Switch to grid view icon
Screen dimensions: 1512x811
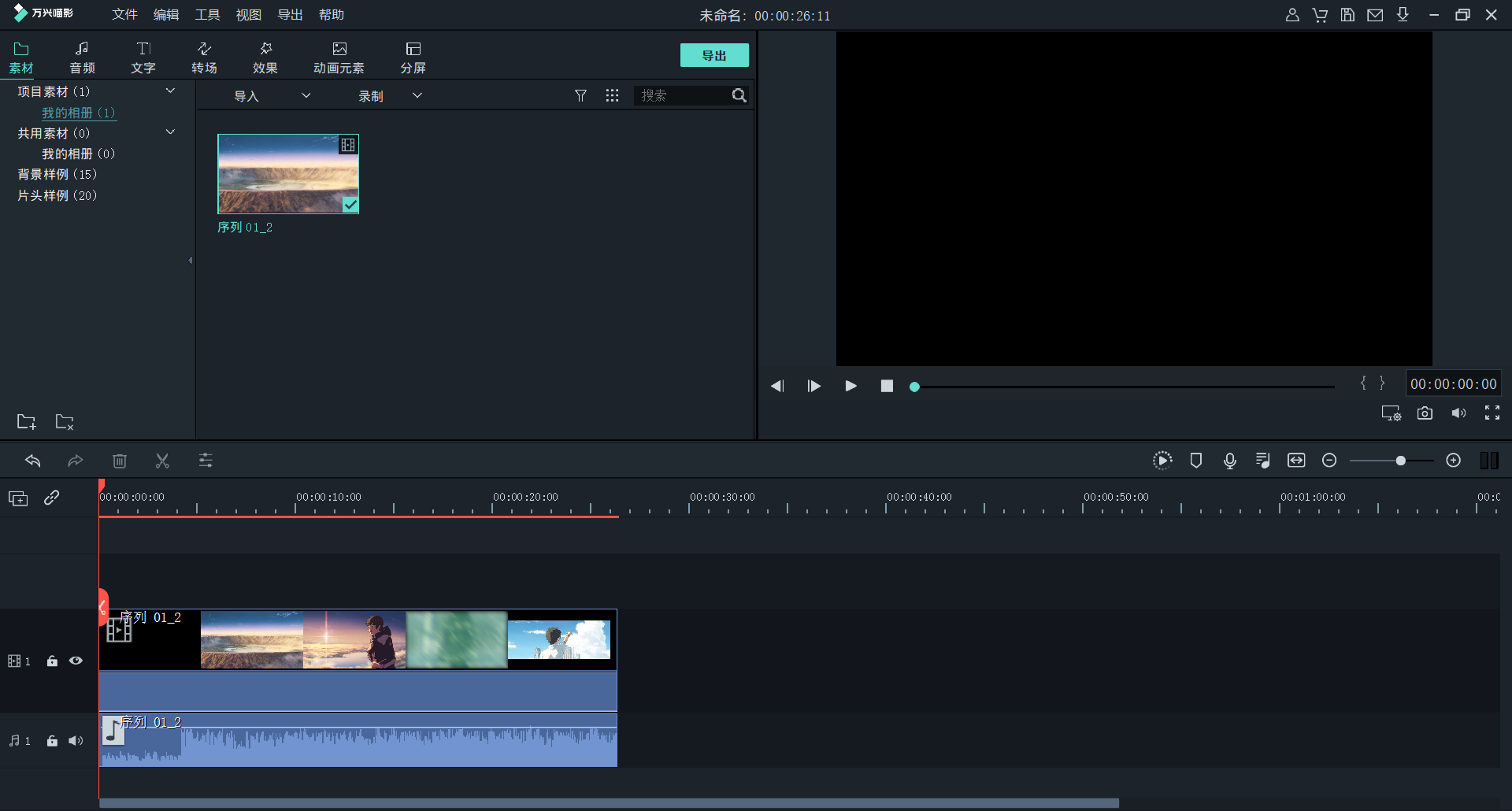tap(612, 95)
